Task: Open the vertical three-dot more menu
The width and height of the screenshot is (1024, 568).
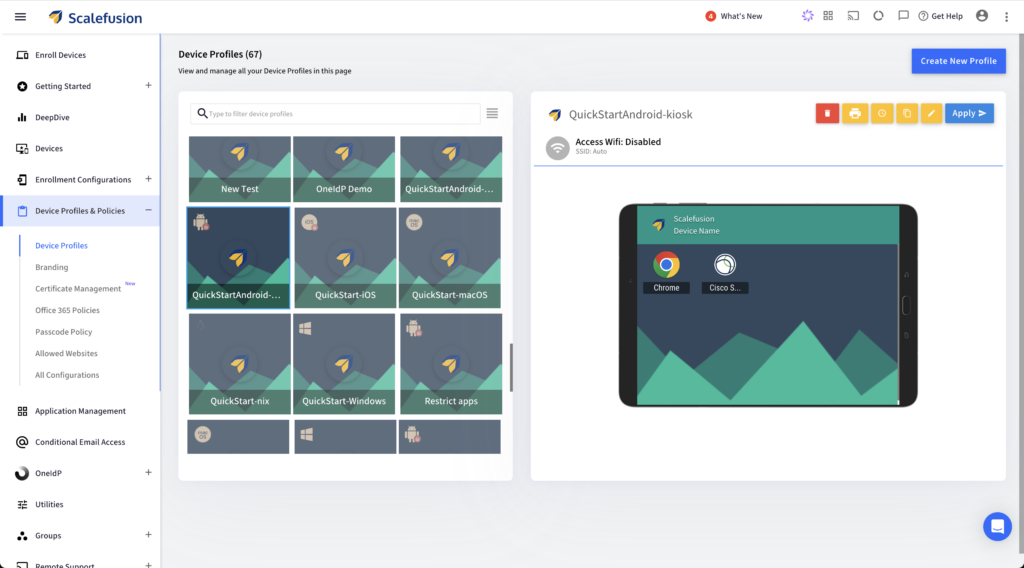Action: click(1006, 17)
